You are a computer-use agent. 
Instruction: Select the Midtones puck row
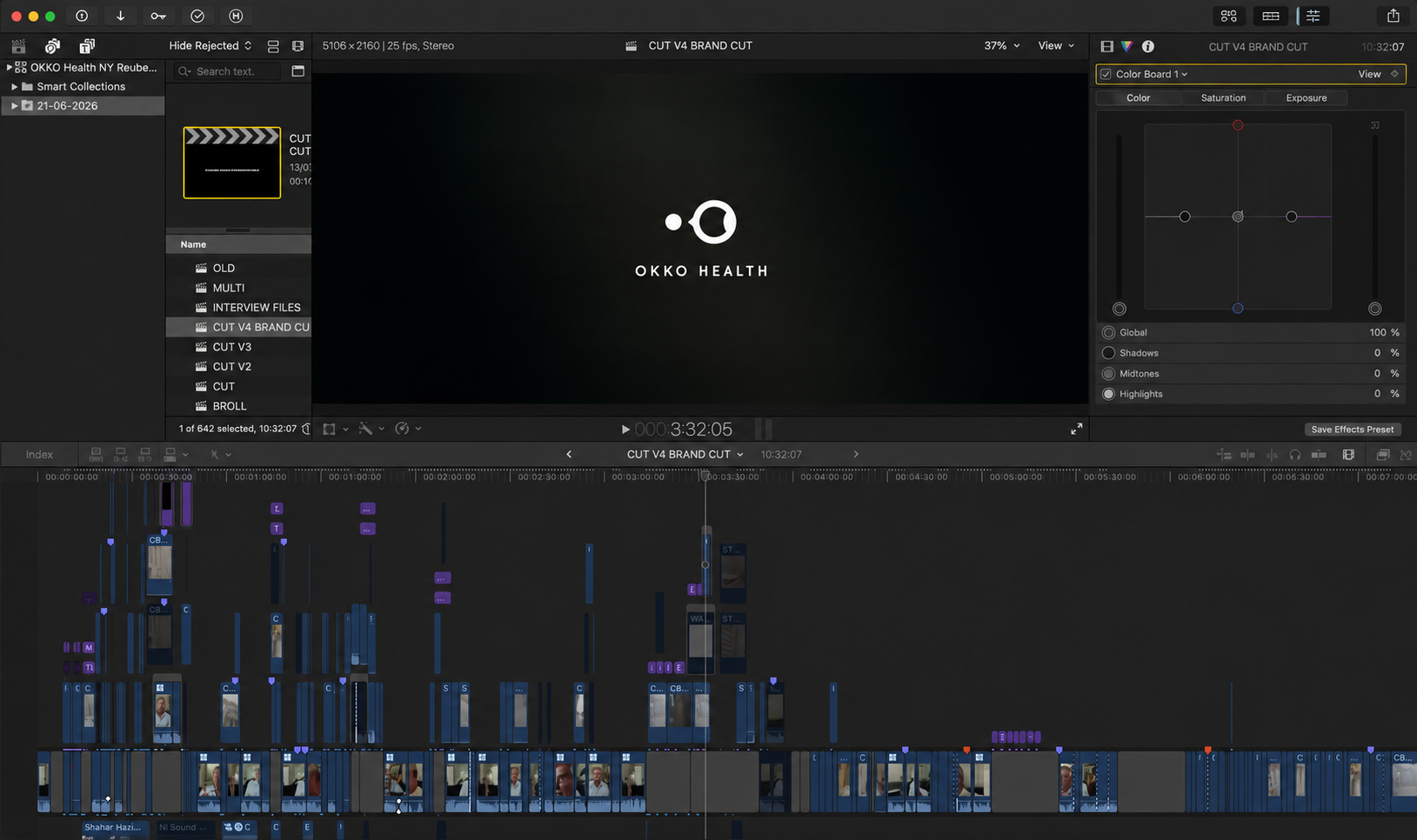tap(1250, 373)
